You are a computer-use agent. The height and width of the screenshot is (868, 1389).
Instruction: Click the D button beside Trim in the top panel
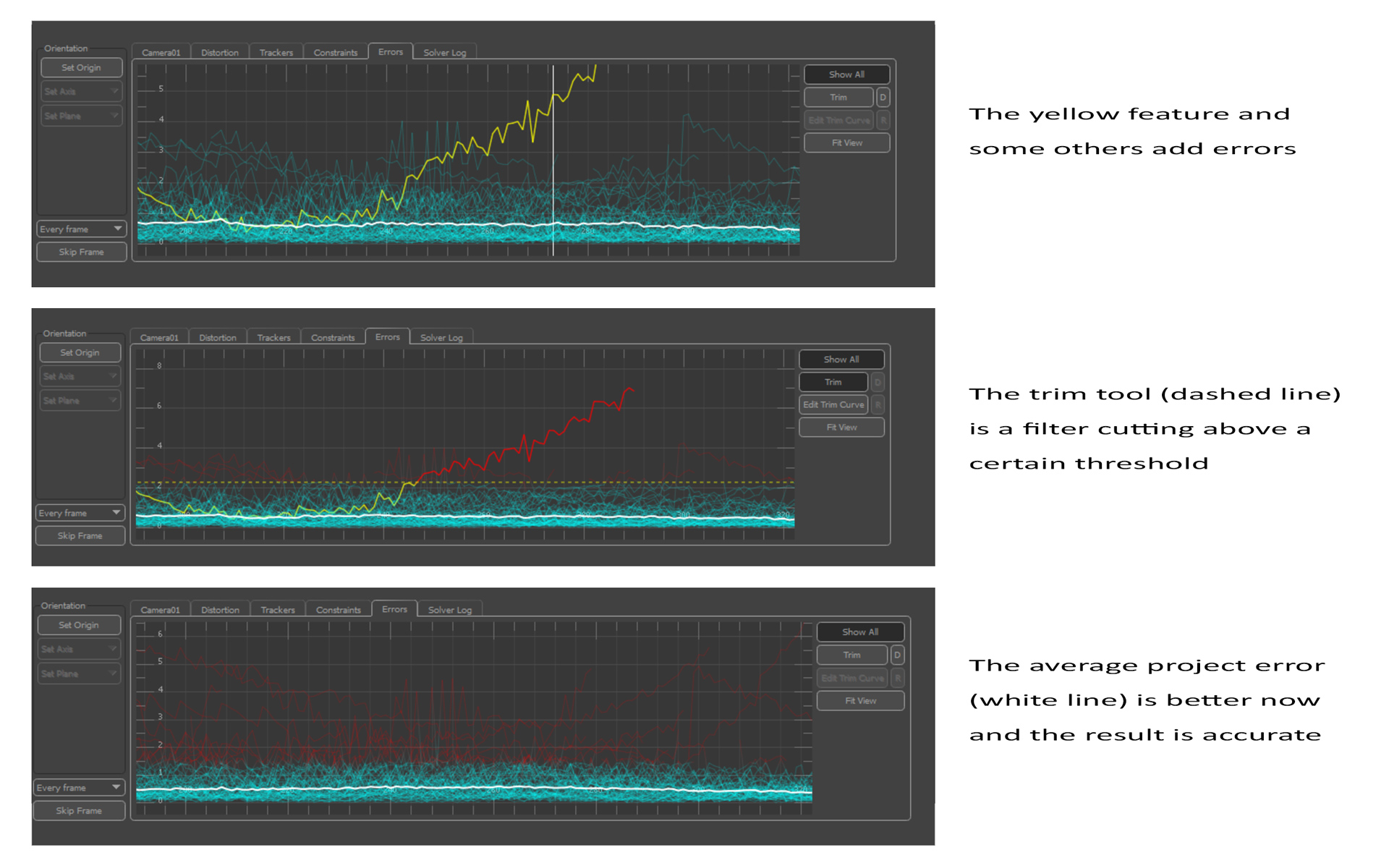click(883, 97)
